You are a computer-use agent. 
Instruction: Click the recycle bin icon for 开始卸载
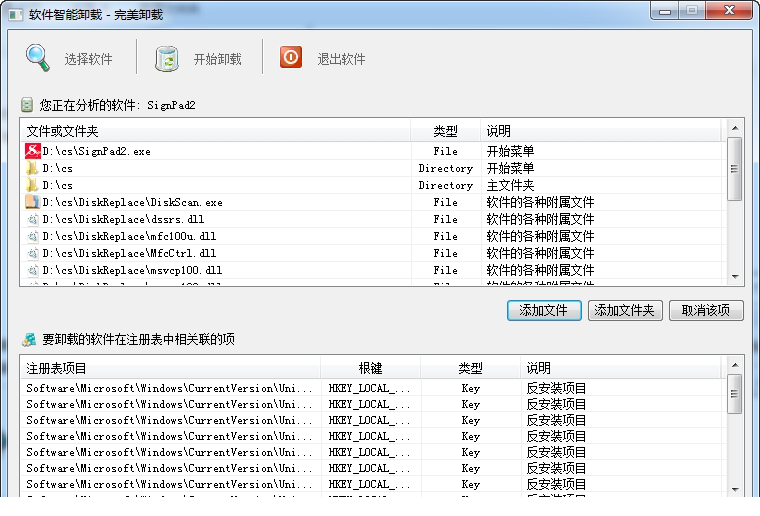[x=167, y=59]
